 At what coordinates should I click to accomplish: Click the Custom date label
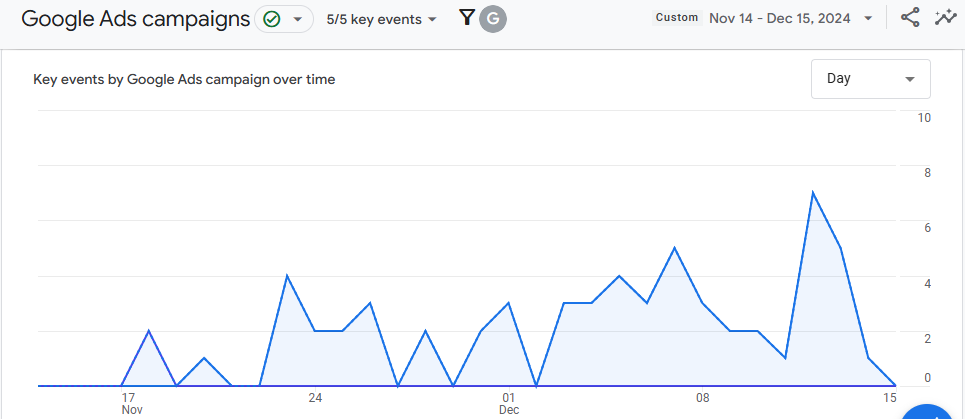pyautogui.click(x=676, y=18)
